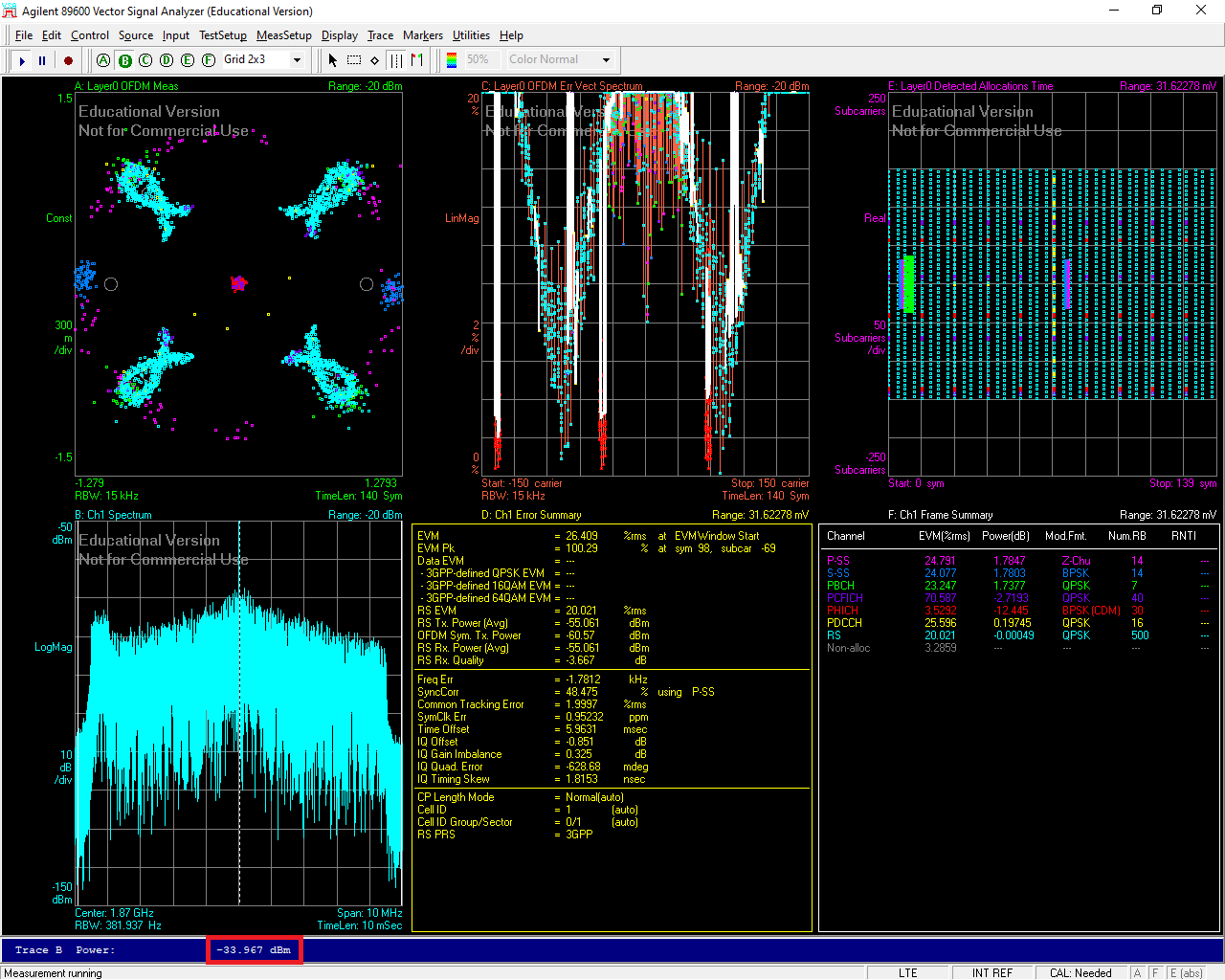Select the diamond marker tool
The height and width of the screenshot is (980, 1225).
(x=374, y=60)
